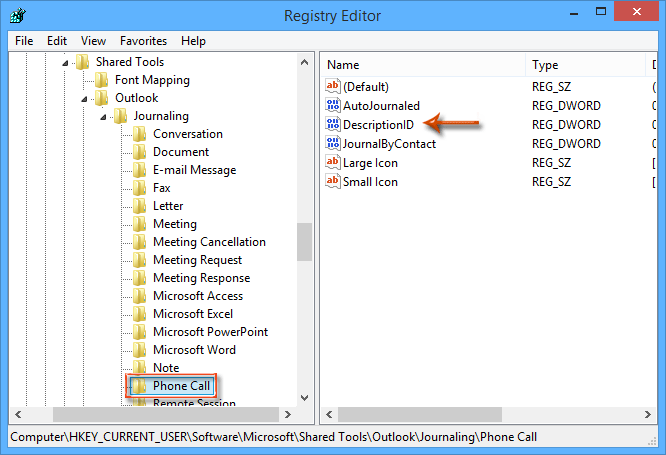Click the tree pane vertical scrollbar thumb
The height and width of the screenshot is (455, 666).
click(304, 241)
